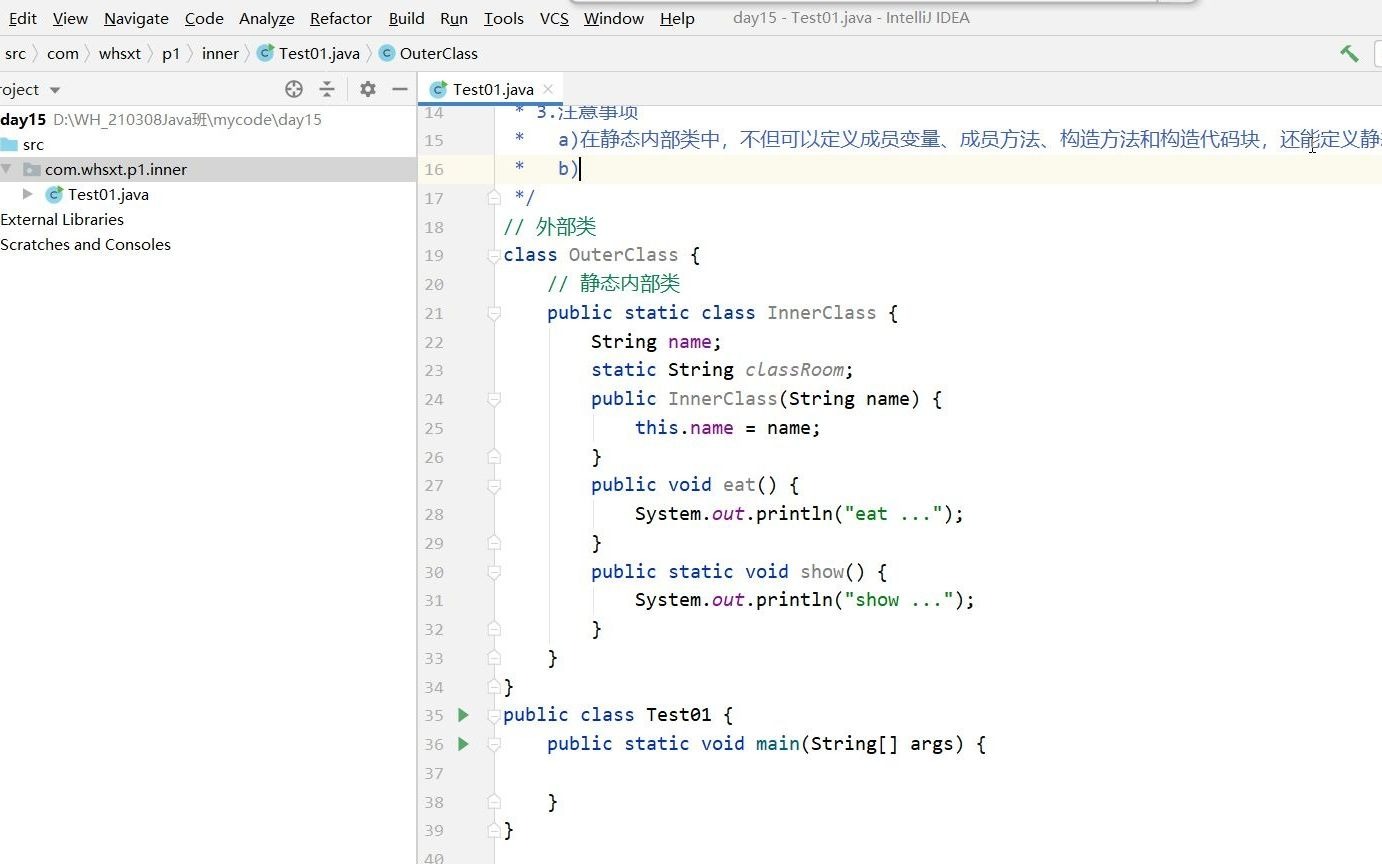The image size is (1382, 864).
Task: Click the classRoom field name
Action: coord(796,370)
